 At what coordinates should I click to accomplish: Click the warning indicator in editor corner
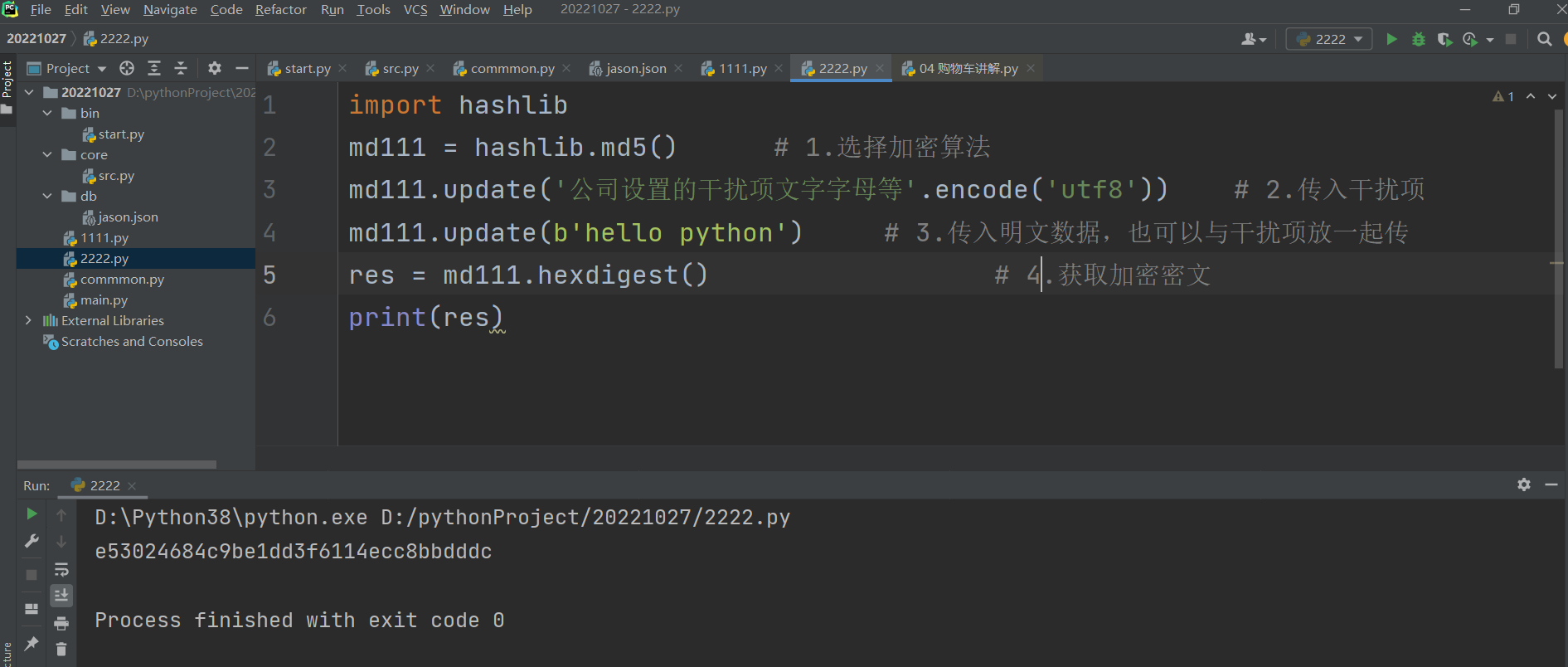[1503, 97]
